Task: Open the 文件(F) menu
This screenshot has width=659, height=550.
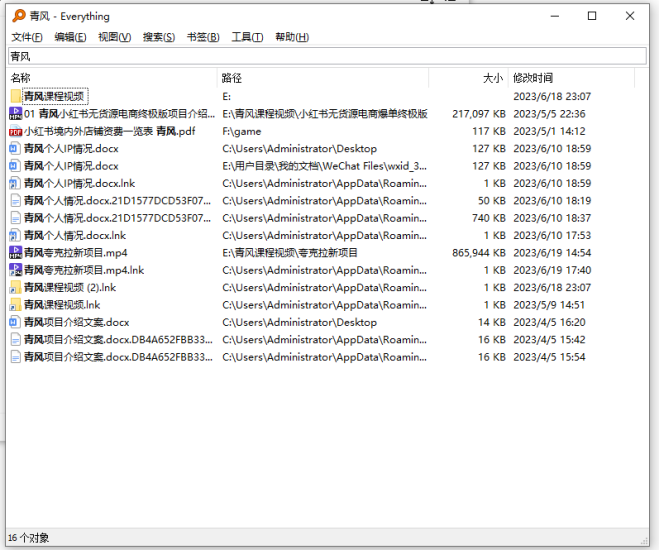Action: 27,37
